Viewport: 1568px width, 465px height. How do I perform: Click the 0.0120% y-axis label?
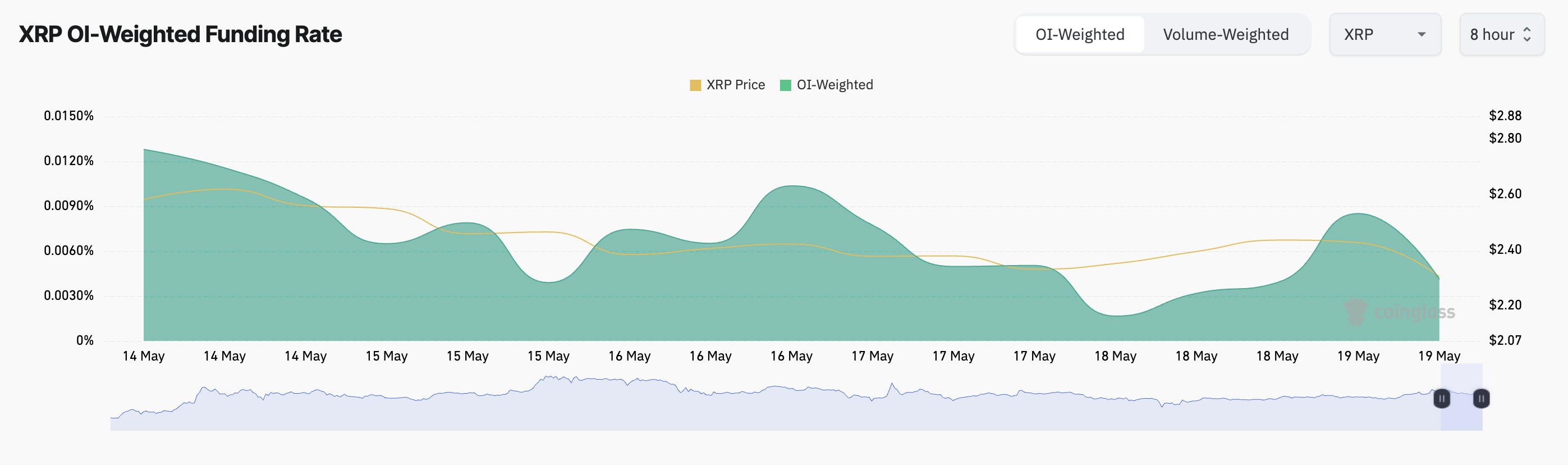tap(69, 161)
